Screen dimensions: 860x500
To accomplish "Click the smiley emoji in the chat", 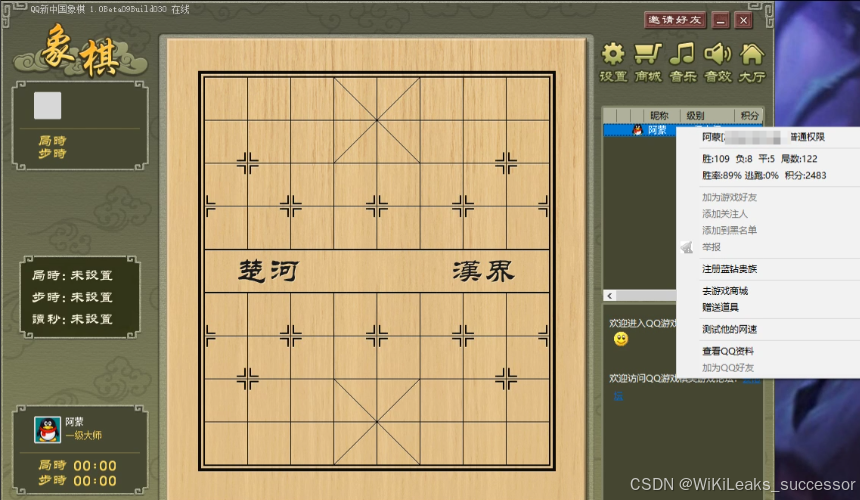I will point(621,339).
